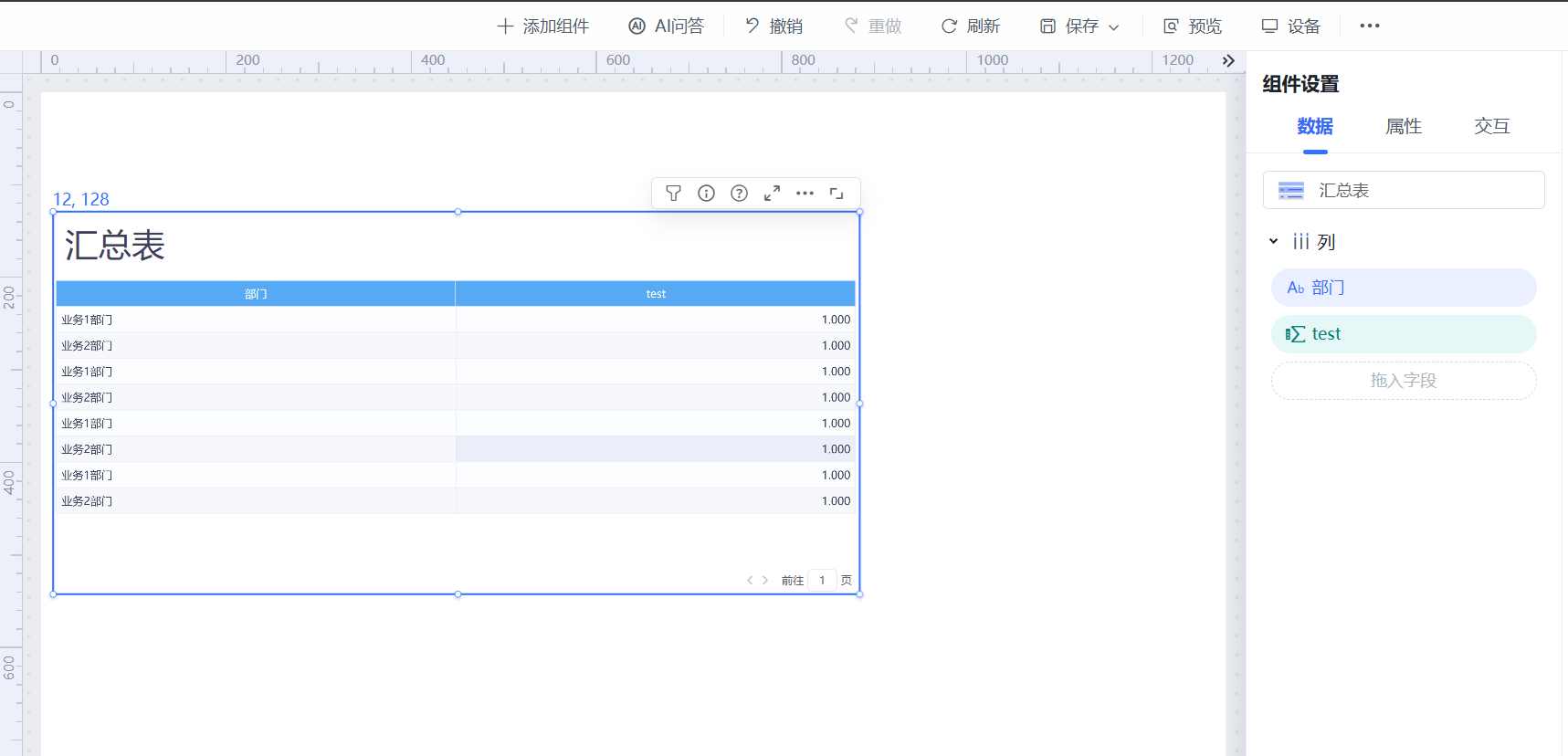Undo the last action with 撤销
Image resolution: width=1568 pixels, height=756 pixels.
tap(773, 26)
